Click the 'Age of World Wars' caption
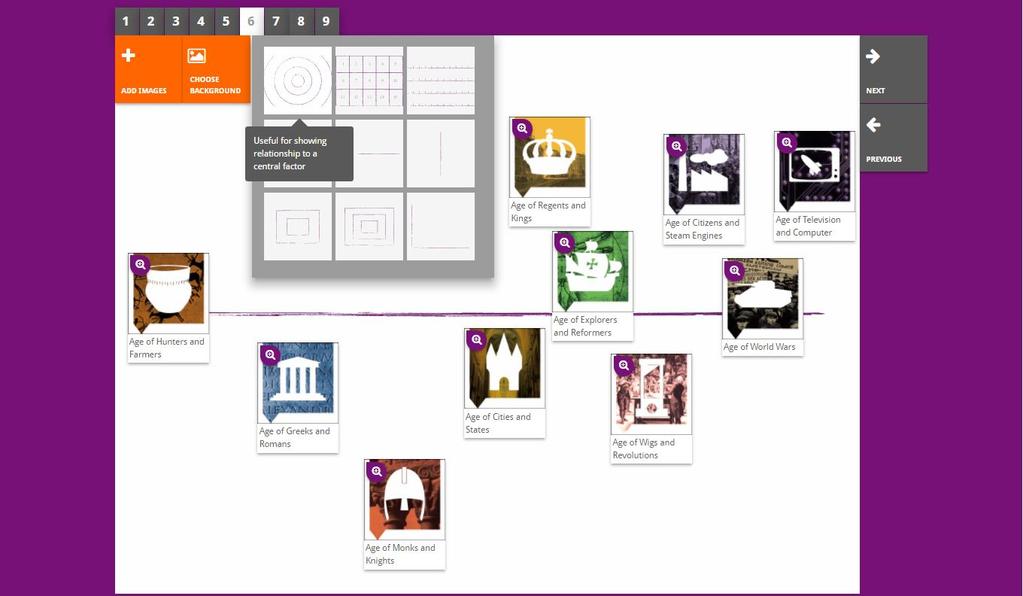 pyautogui.click(x=759, y=347)
